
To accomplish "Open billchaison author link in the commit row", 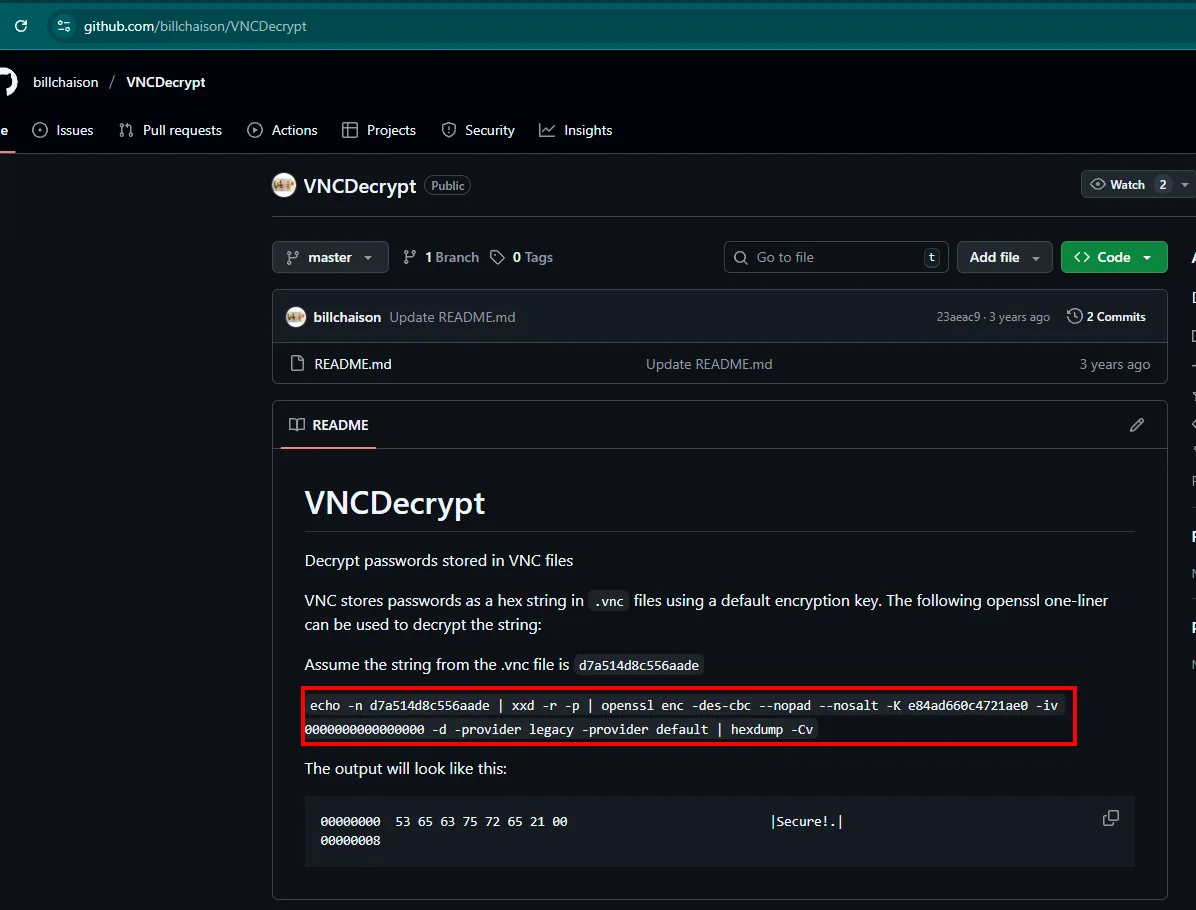I will 347,317.
